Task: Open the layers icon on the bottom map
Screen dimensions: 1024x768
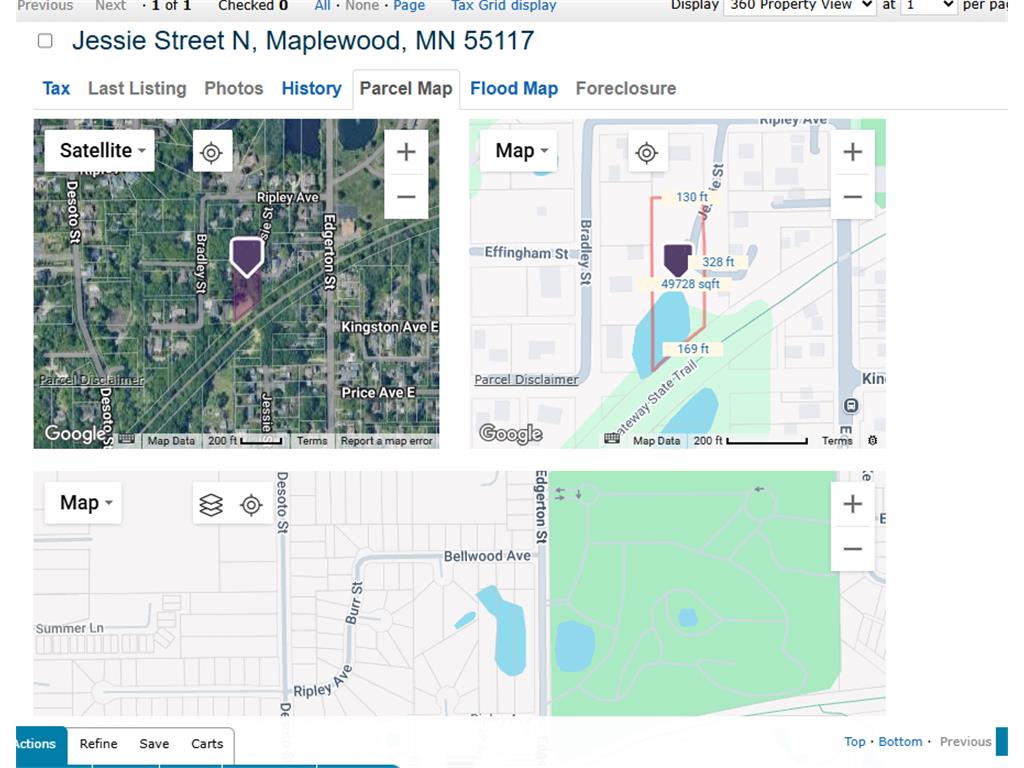Action: coord(211,505)
